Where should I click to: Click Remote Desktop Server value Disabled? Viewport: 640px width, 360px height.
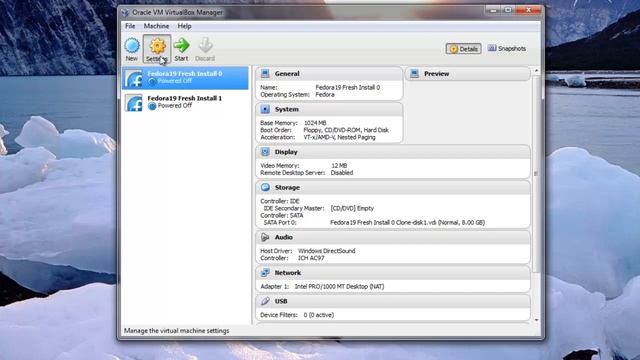[342, 173]
